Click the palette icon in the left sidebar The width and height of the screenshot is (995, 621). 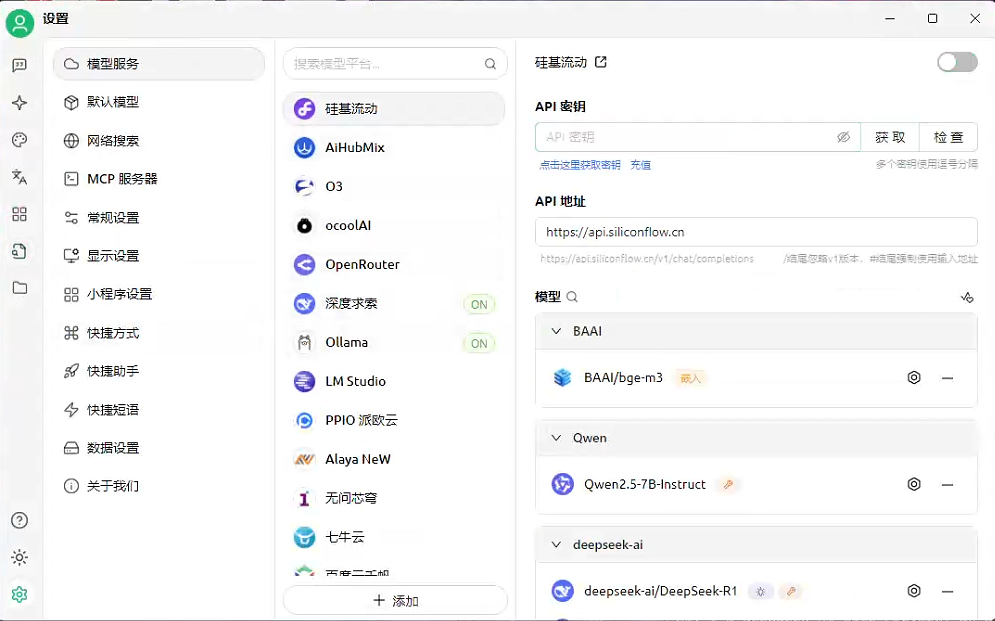(20, 139)
